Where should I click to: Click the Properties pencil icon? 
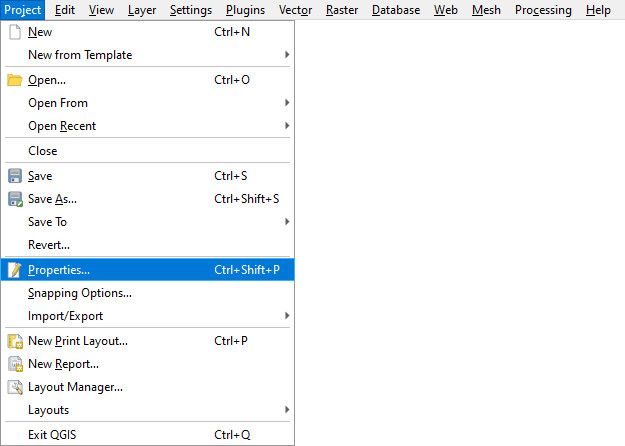coord(15,270)
